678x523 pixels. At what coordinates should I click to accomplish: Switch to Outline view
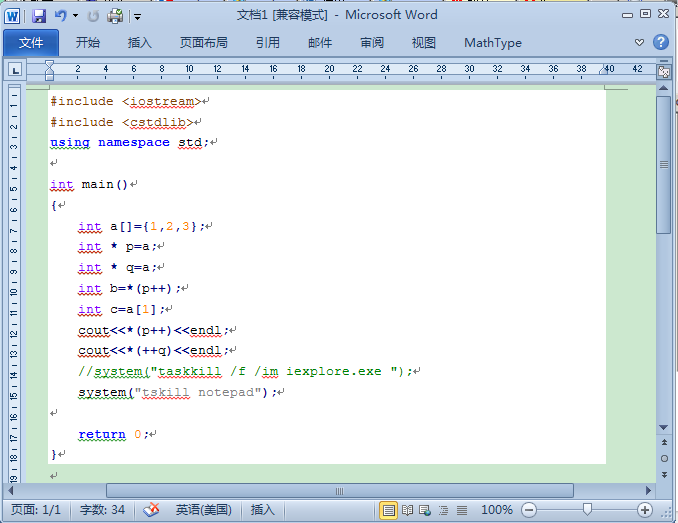443,510
